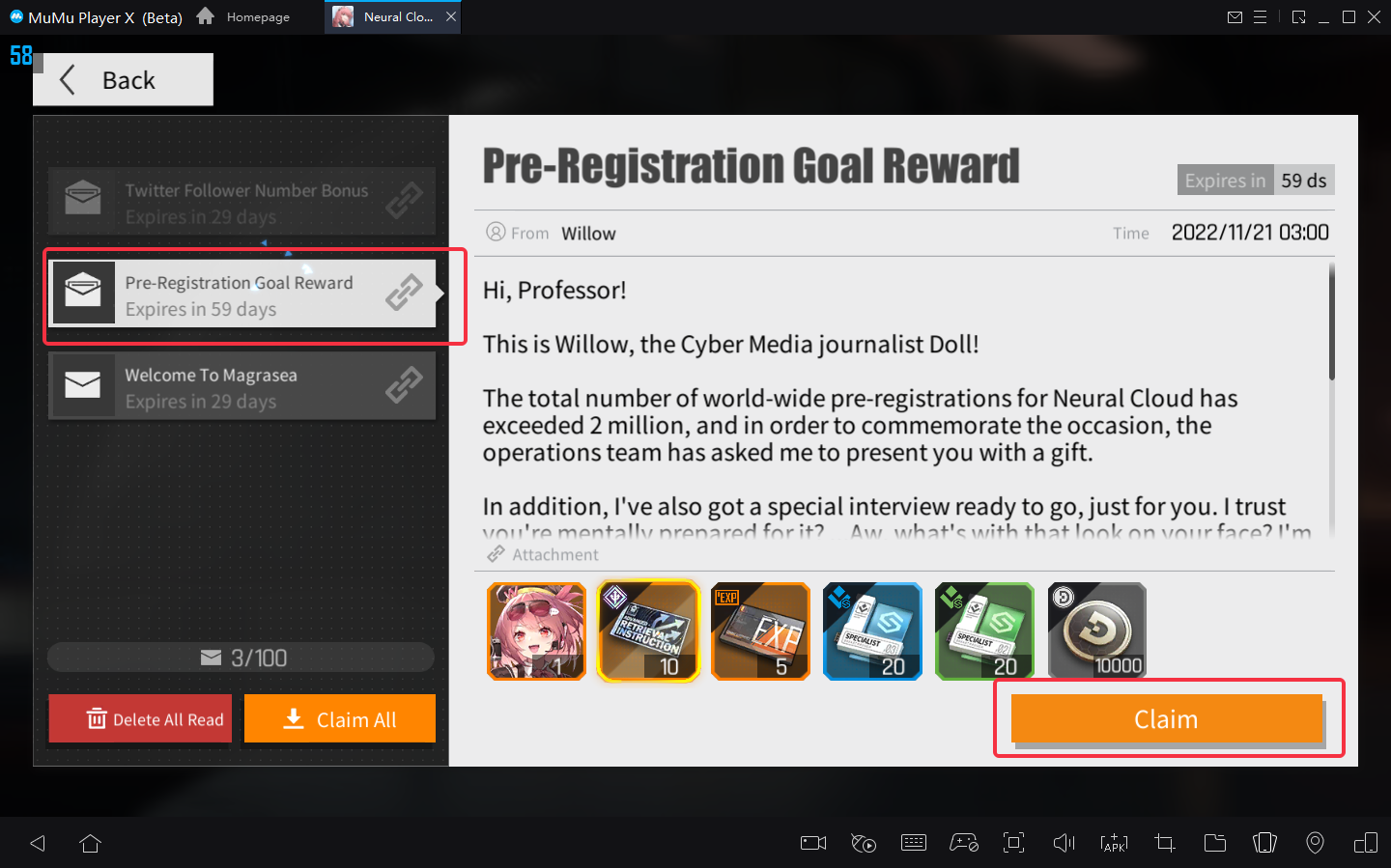Click the Claim All button

340,719
